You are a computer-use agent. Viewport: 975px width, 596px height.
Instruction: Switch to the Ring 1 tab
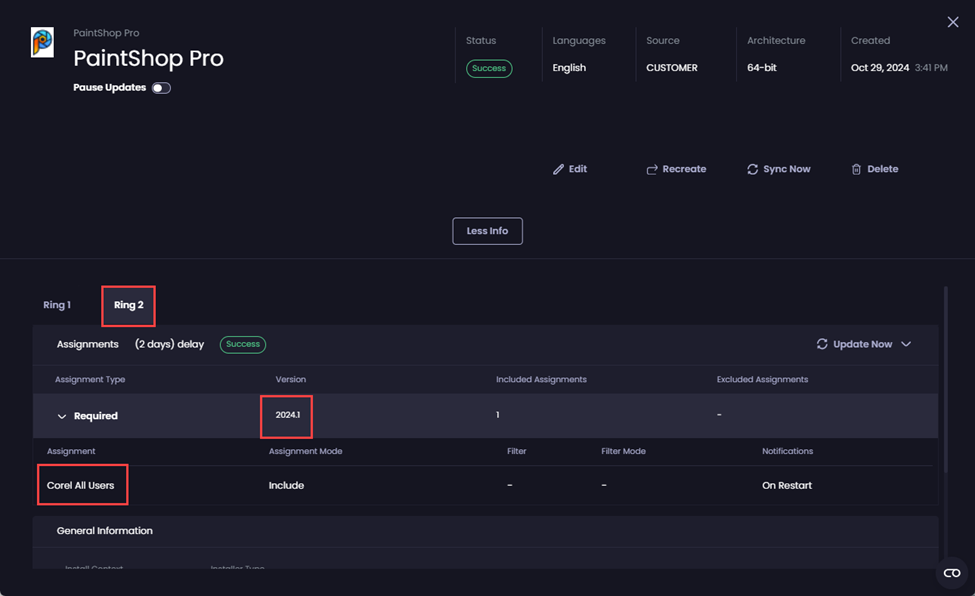click(x=57, y=305)
